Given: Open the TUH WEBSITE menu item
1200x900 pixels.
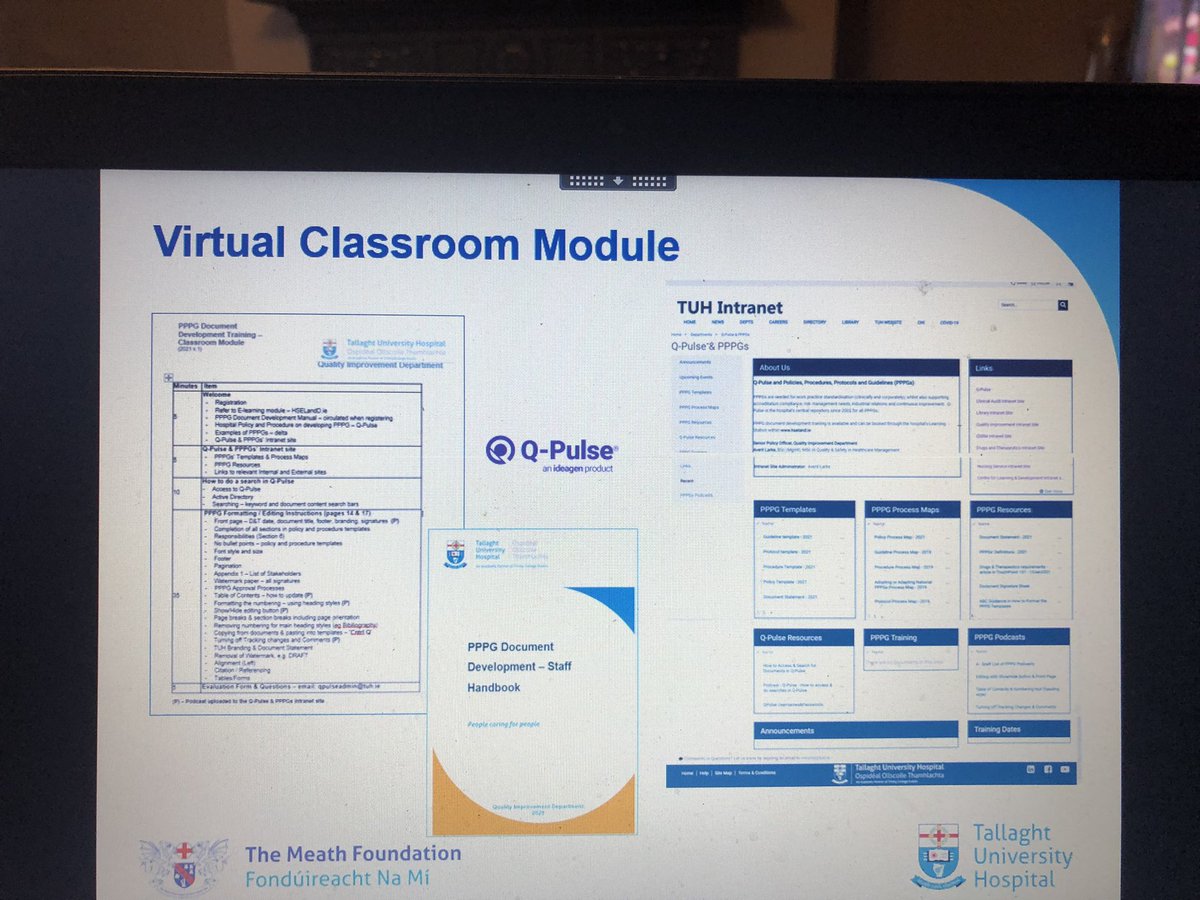Looking at the screenshot, I should coord(888,322).
